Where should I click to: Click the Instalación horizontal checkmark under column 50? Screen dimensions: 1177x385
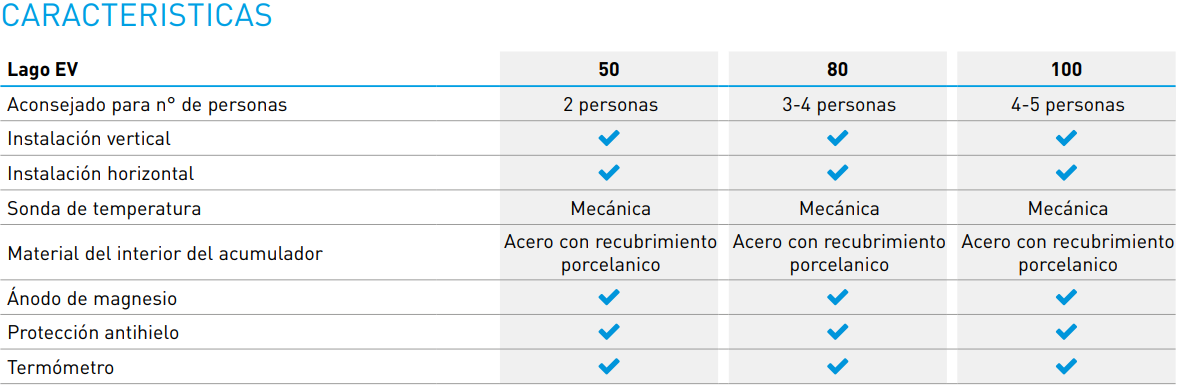coord(609,173)
